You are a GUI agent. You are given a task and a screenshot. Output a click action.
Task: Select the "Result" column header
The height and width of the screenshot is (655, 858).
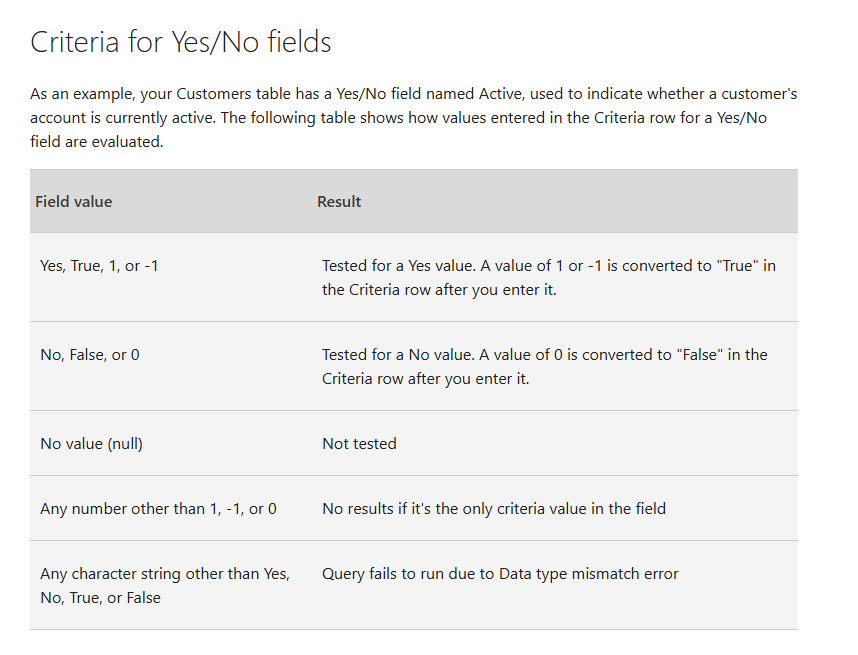click(339, 201)
